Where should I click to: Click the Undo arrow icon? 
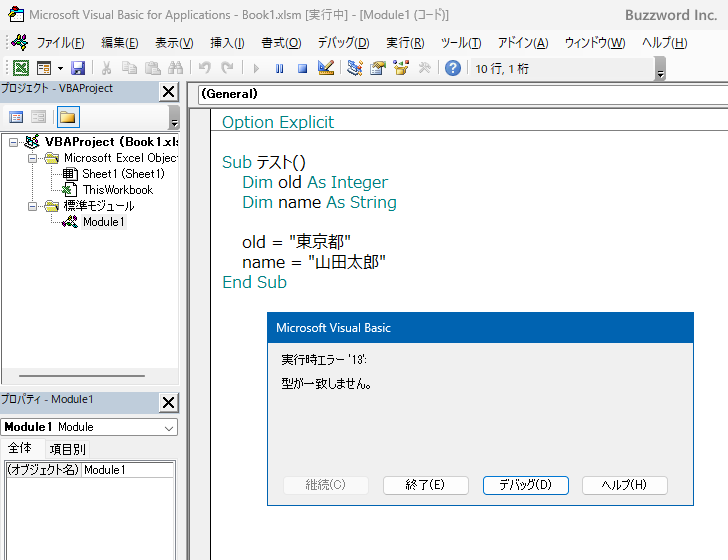[x=204, y=68]
